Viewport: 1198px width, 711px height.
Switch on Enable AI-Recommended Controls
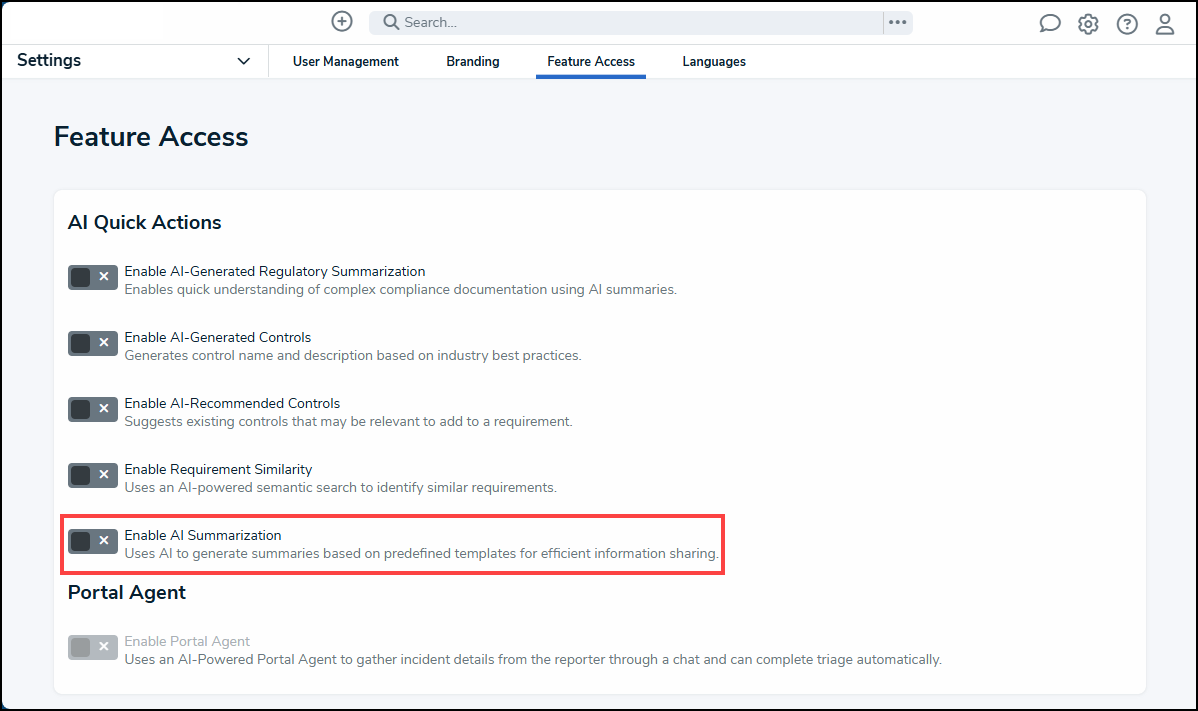(x=92, y=409)
